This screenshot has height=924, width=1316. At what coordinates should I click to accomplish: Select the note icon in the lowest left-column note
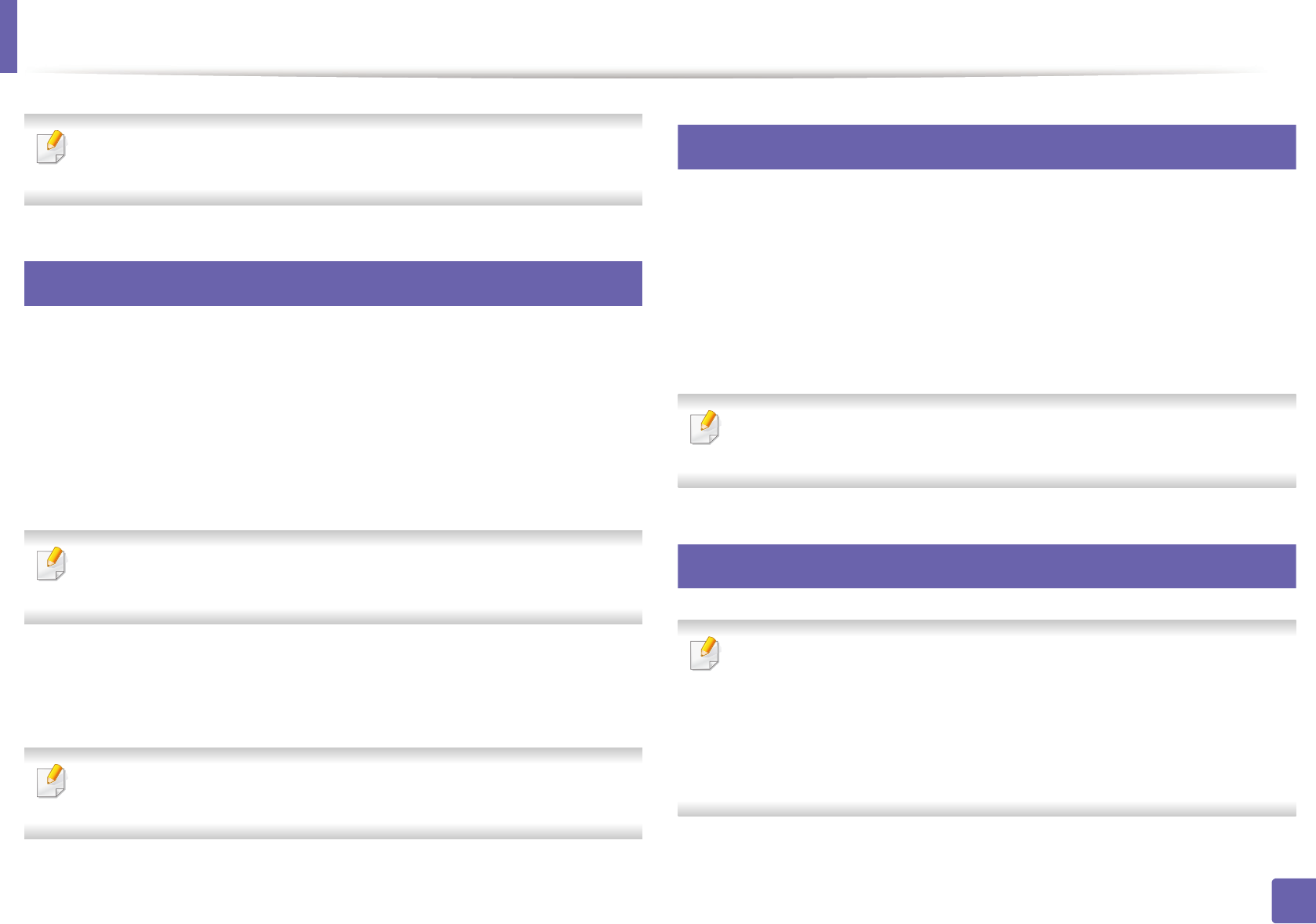tap(52, 781)
